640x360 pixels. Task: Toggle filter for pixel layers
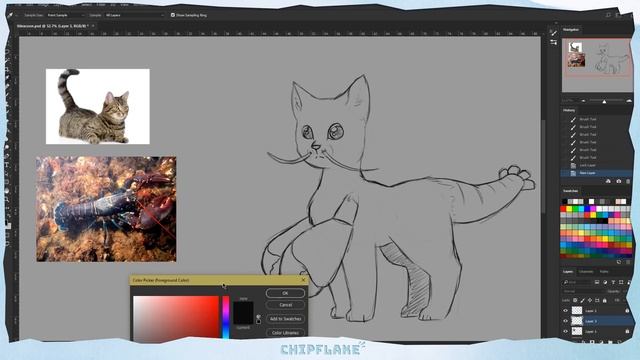pos(597,282)
